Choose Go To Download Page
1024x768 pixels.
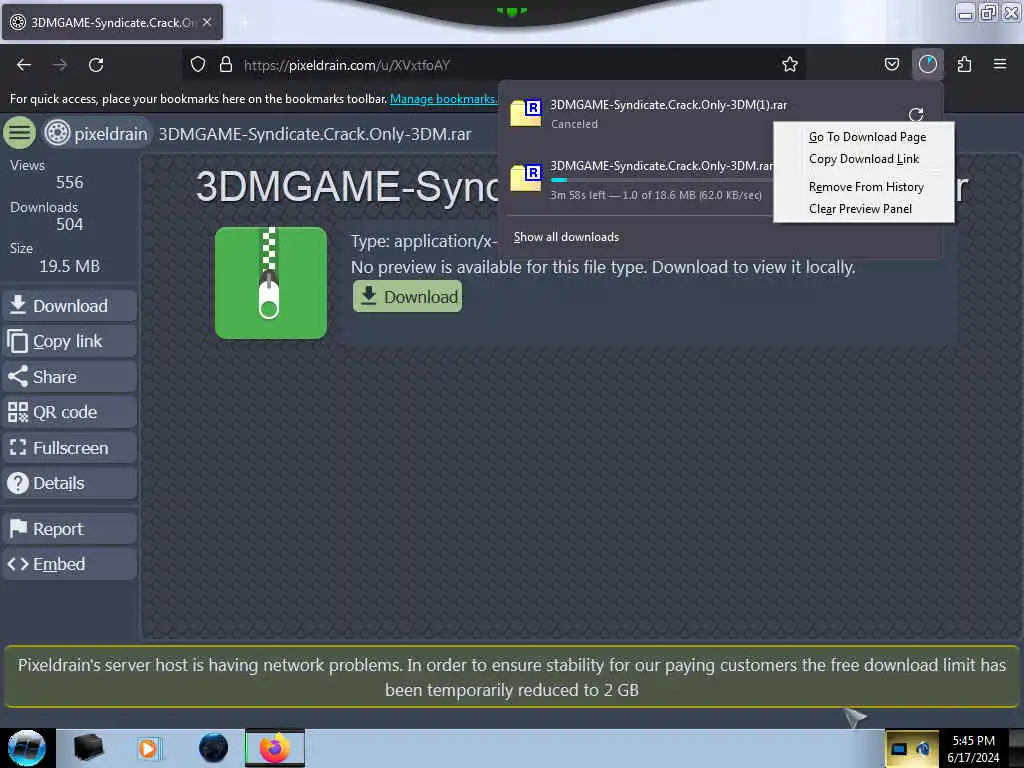tap(867, 137)
